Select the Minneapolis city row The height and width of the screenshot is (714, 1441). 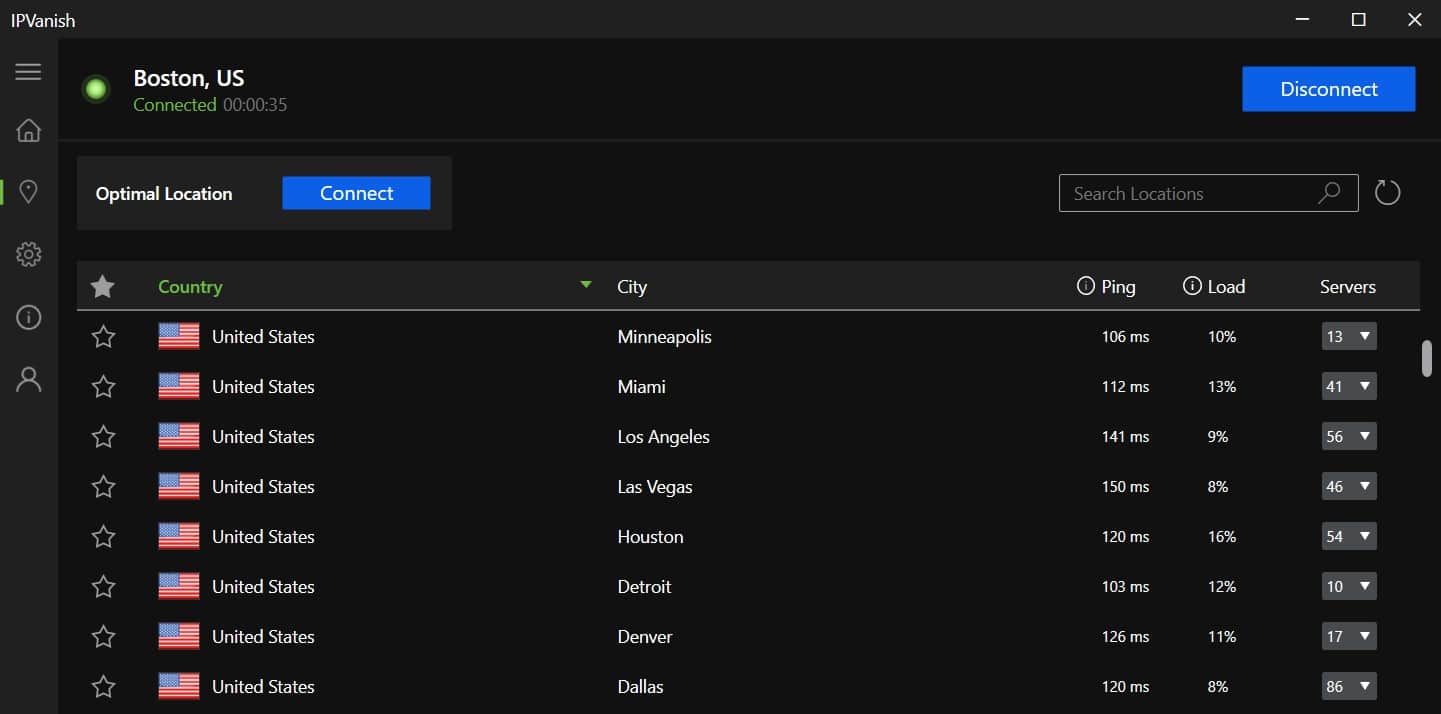click(748, 336)
